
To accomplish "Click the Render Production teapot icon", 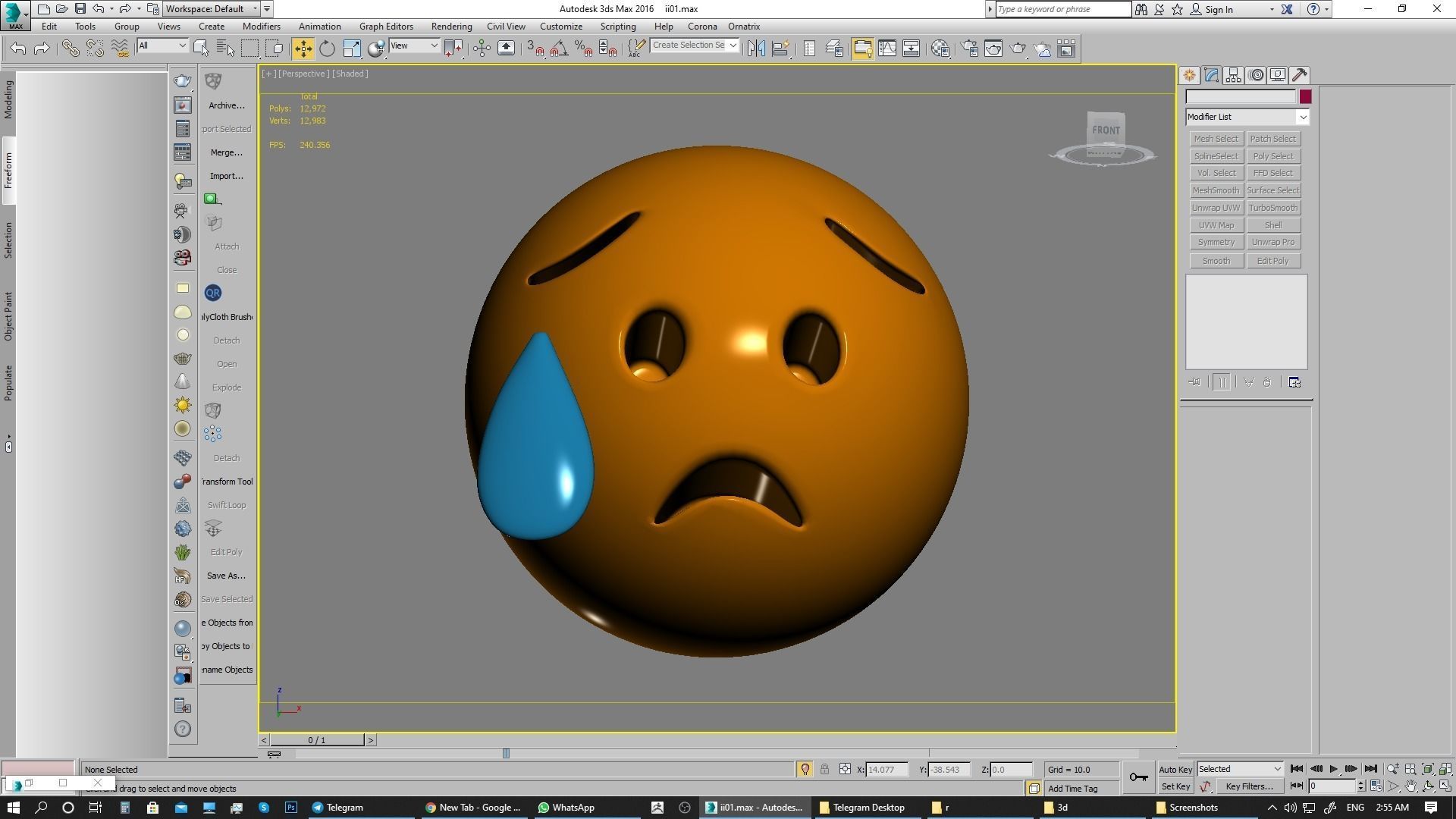I will click(1018, 49).
